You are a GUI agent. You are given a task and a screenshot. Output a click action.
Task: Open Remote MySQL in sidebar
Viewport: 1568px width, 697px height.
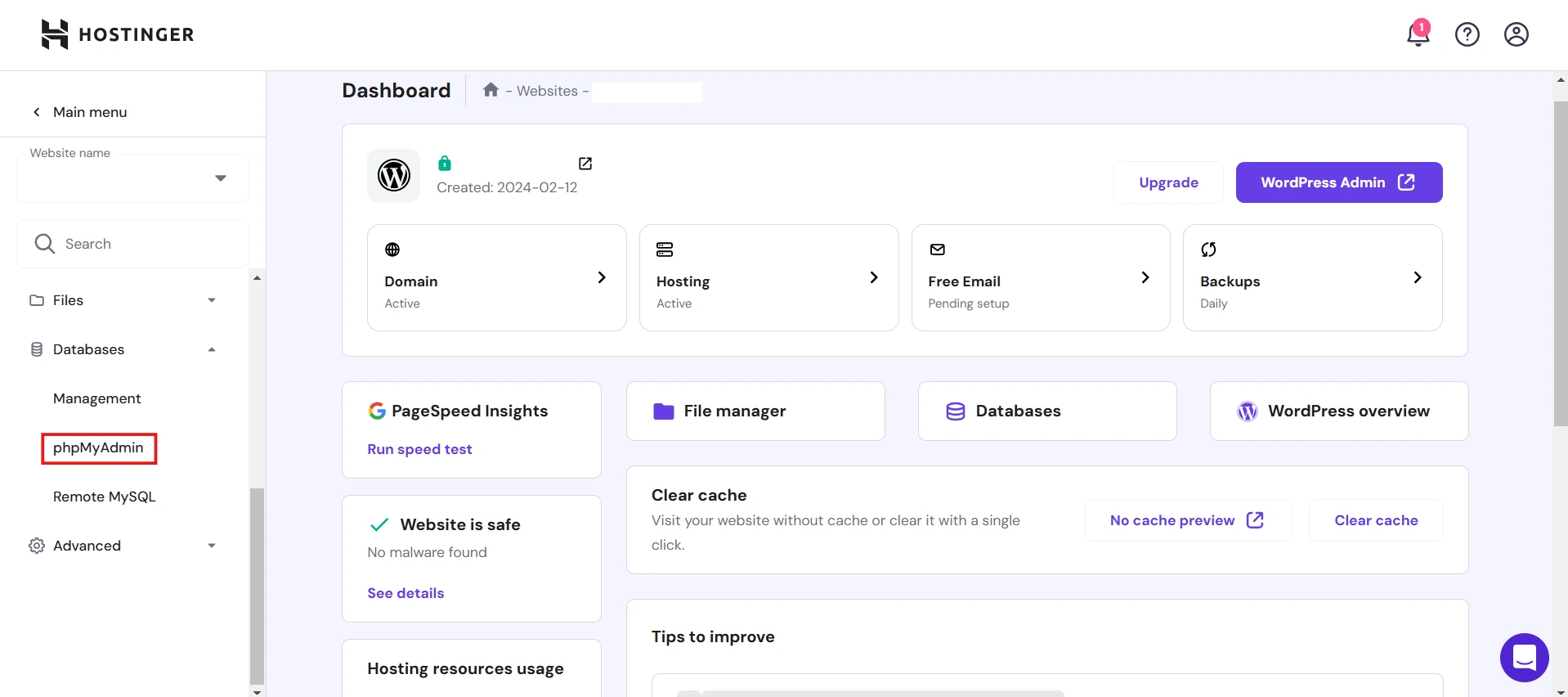pyautogui.click(x=105, y=497)
